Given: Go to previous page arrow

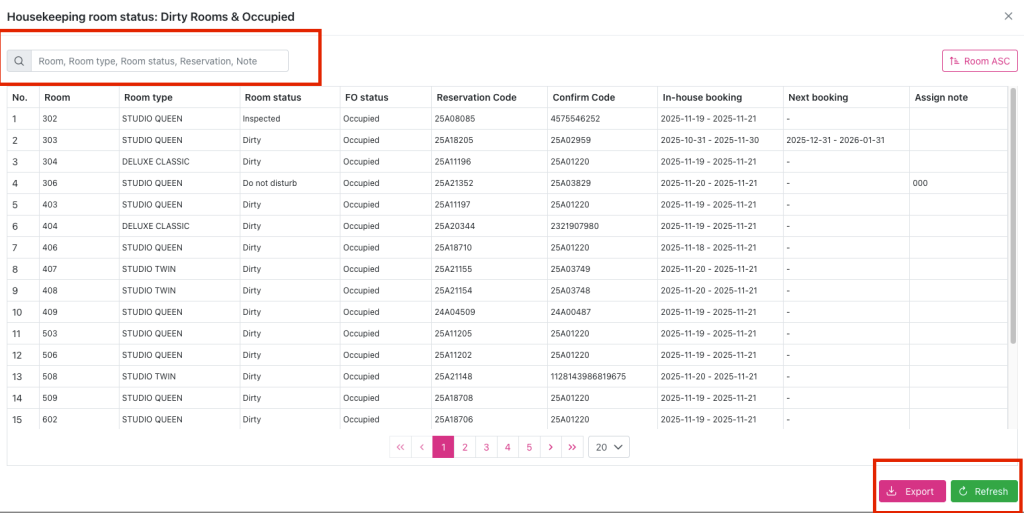Looking at the screenshot, I should click(x=422, y=447).
